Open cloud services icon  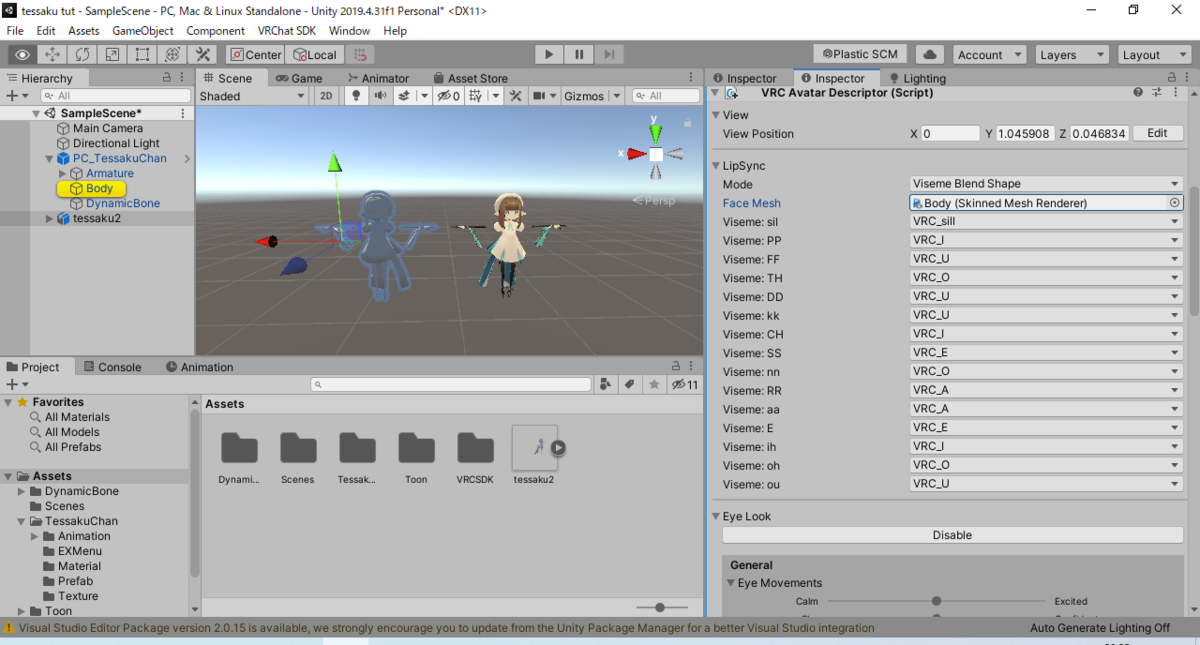[x=930, y=55]
